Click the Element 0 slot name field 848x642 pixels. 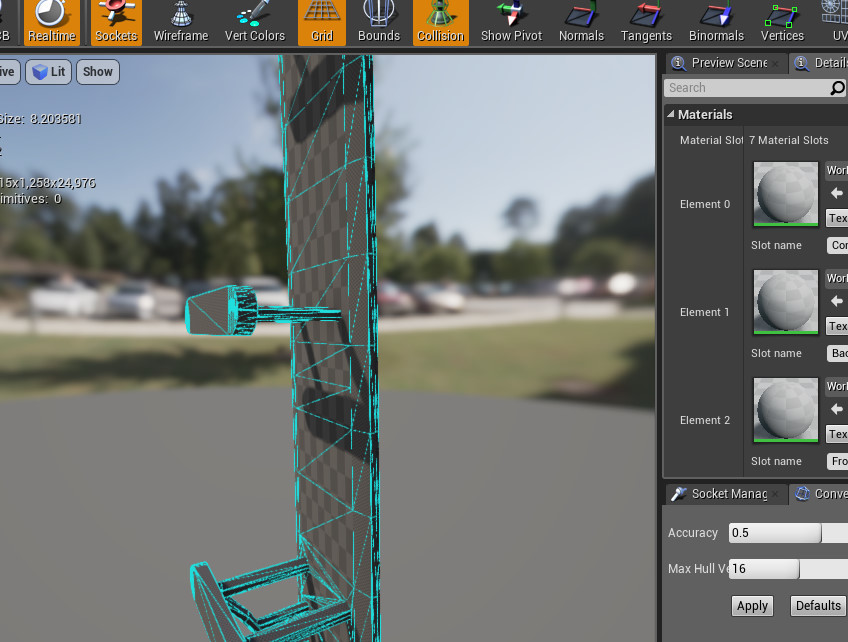pos(838,245)
